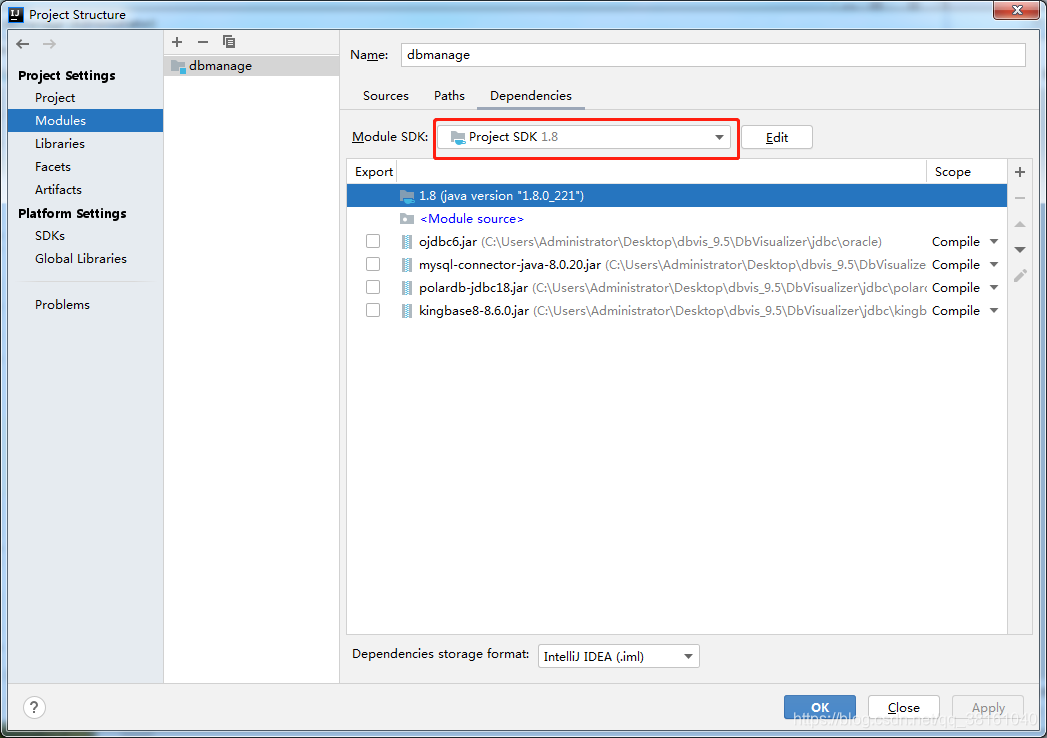Close the Project Structure window

[x=1016, y=10]
